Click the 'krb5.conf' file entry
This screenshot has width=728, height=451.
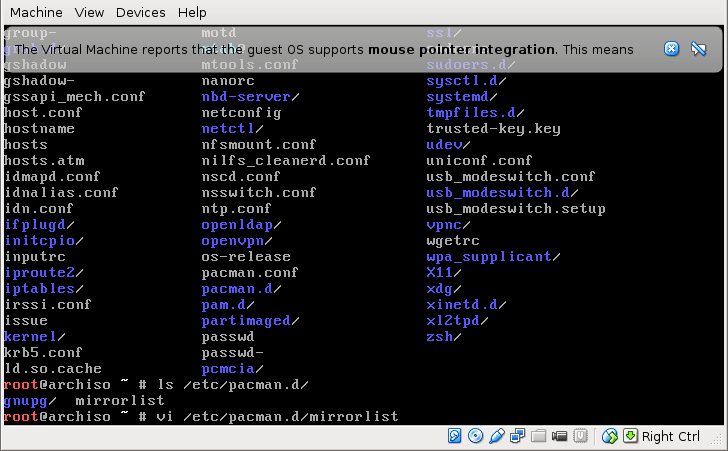point(43,353)
